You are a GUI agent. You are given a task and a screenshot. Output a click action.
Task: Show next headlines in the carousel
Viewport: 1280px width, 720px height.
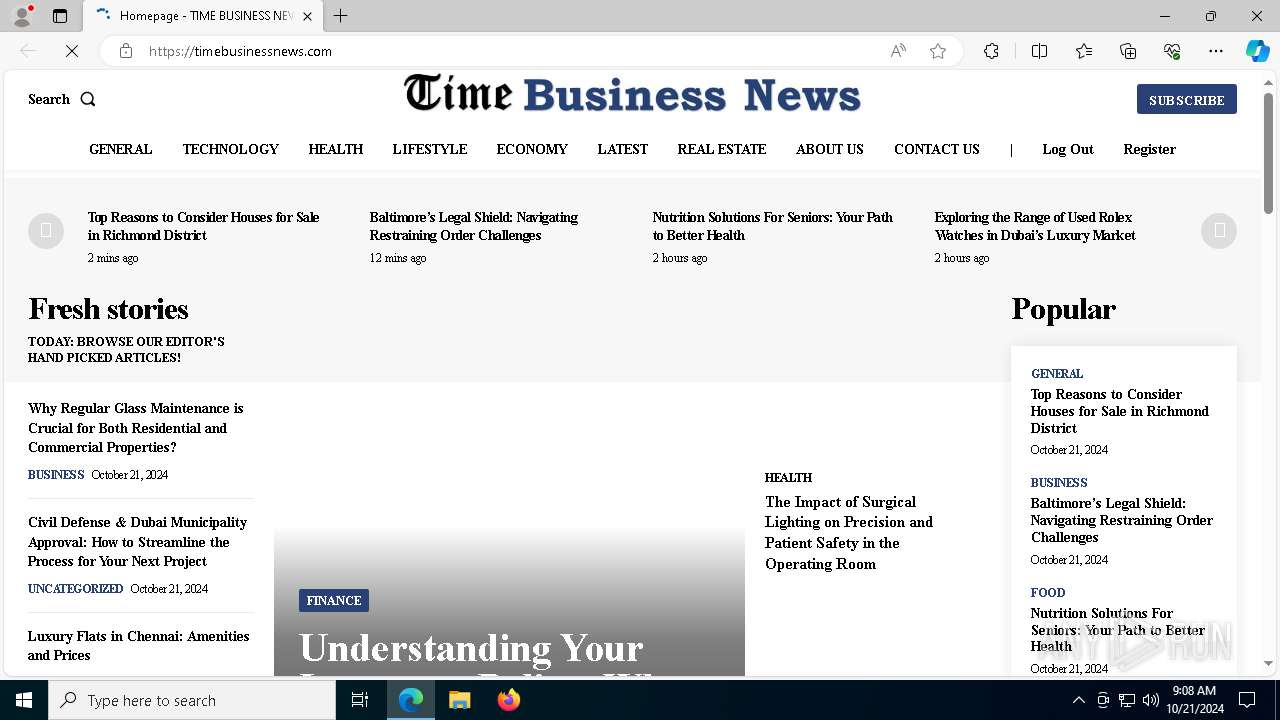tap(1219, 231)
